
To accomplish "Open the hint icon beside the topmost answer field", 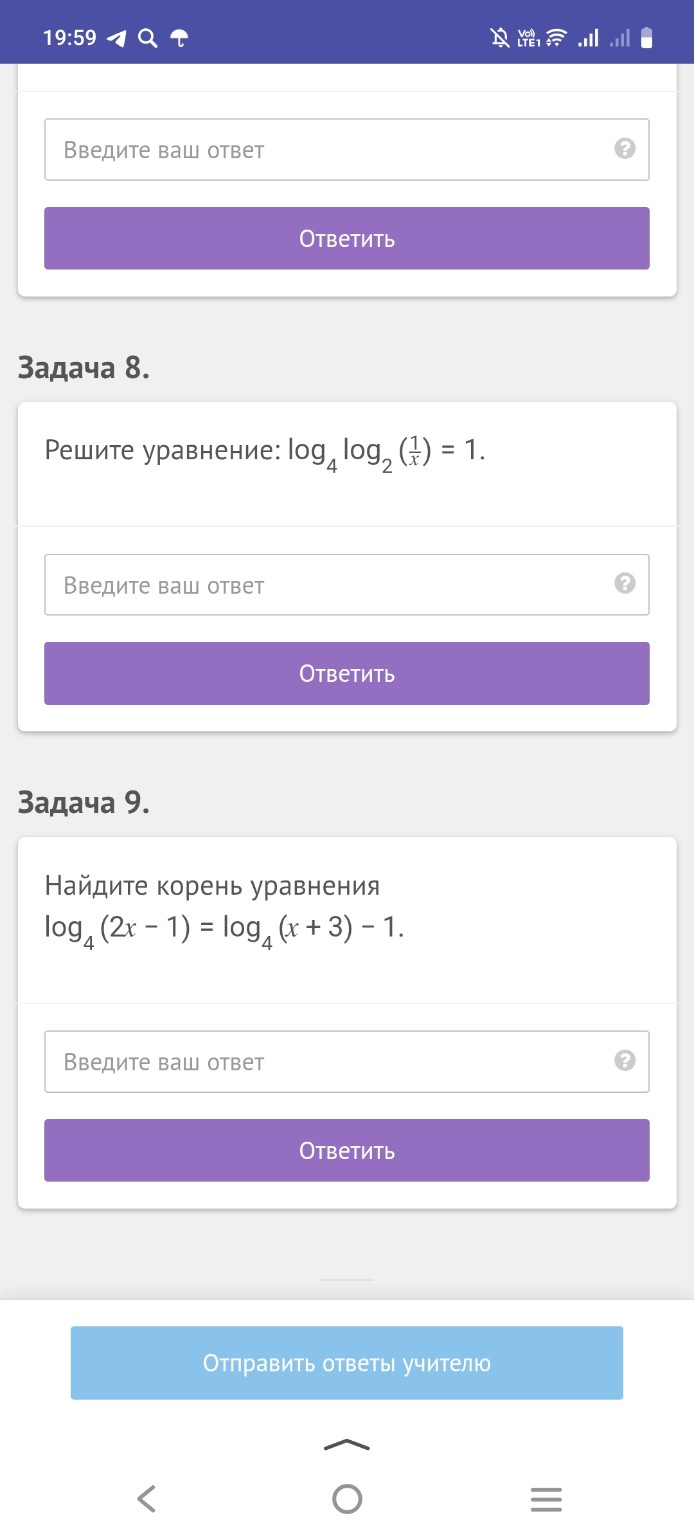I will (x=625, y=149).
